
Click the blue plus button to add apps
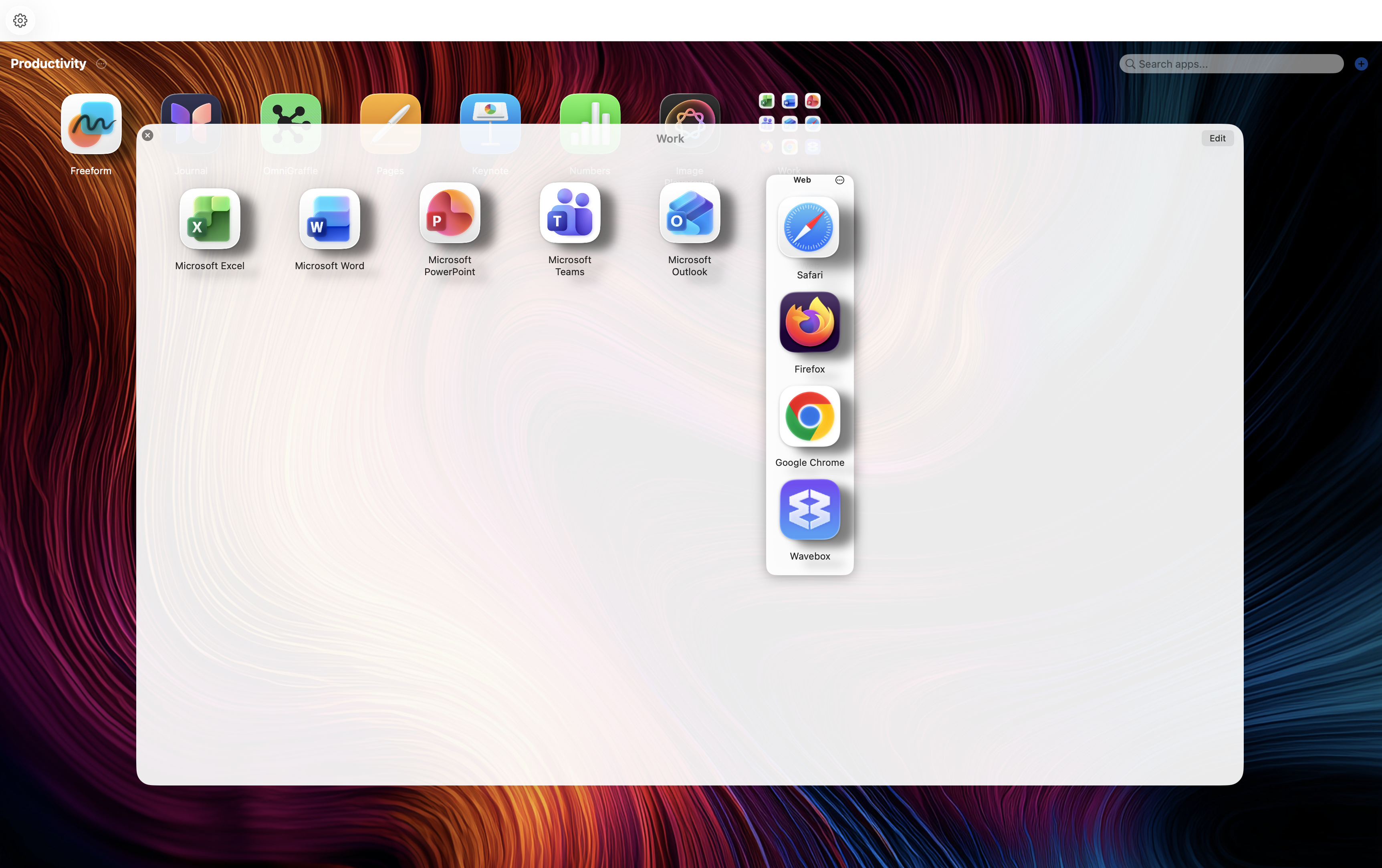pos(1361,64)
